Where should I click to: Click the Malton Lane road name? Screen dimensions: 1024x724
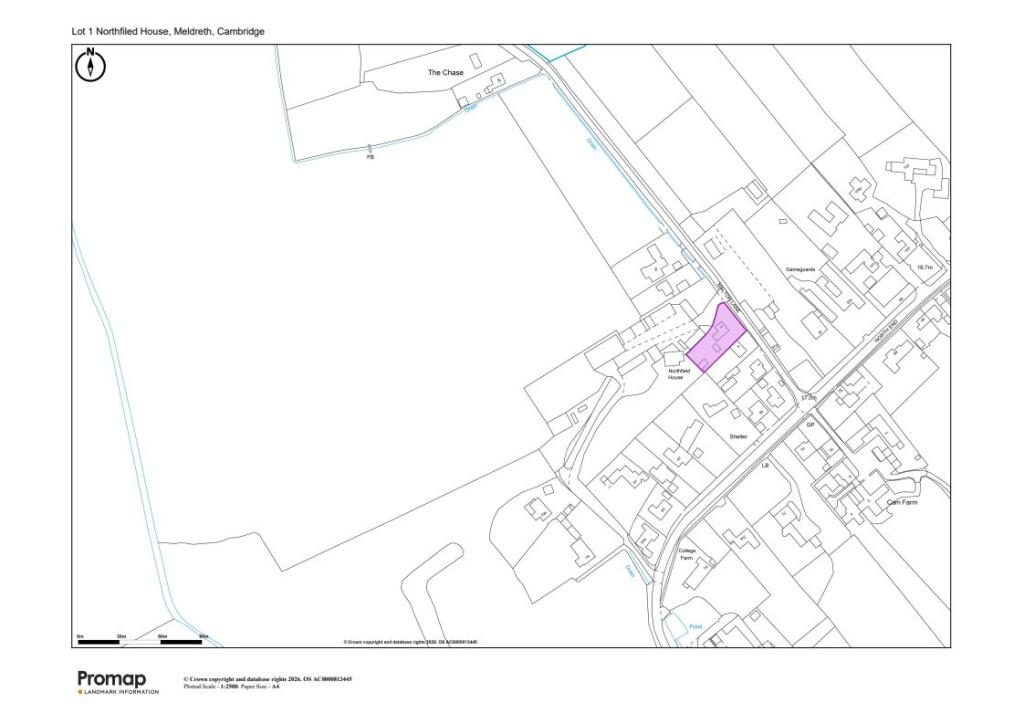point(729,297)
